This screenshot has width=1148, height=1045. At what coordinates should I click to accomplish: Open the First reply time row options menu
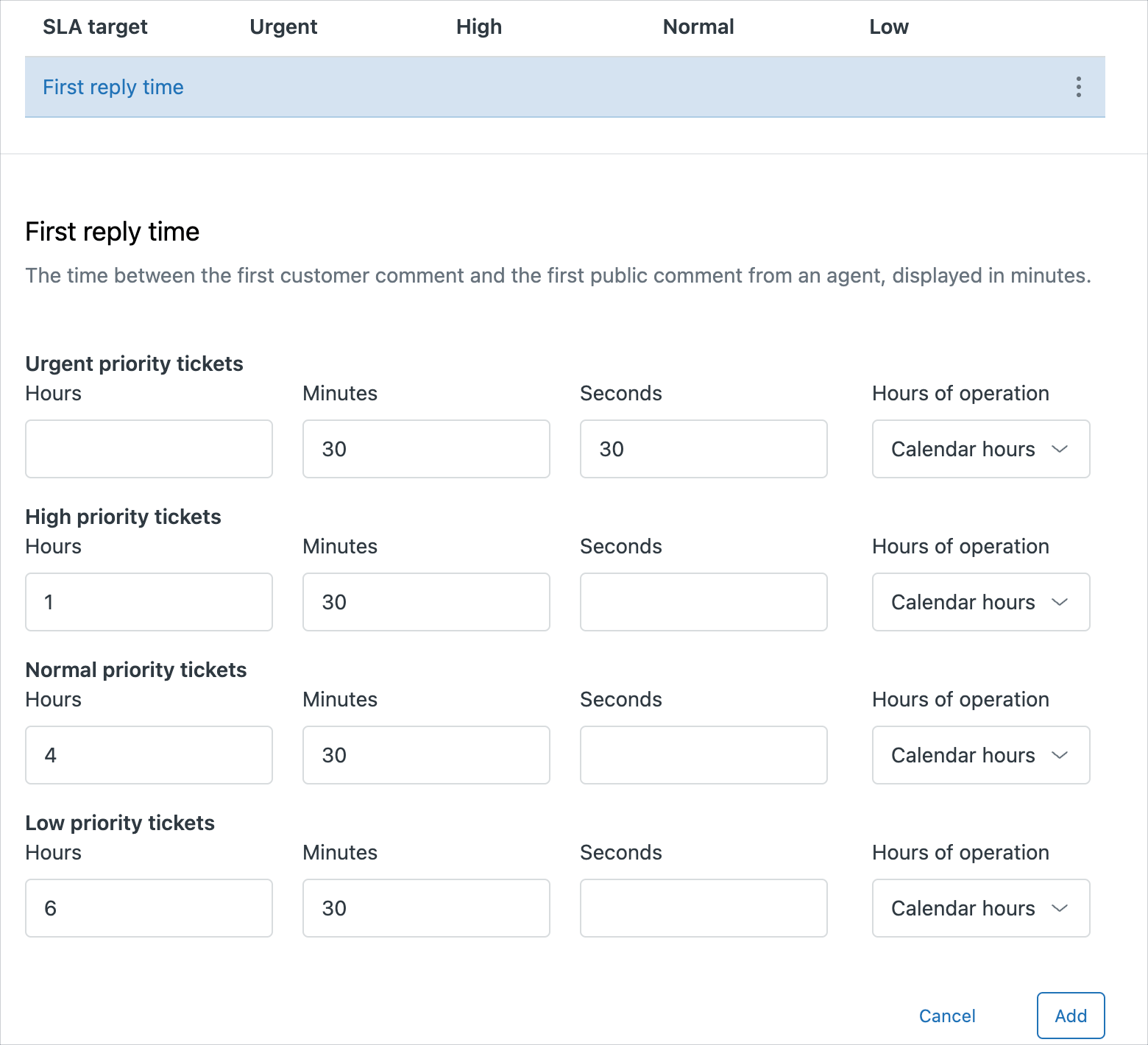1078,87
